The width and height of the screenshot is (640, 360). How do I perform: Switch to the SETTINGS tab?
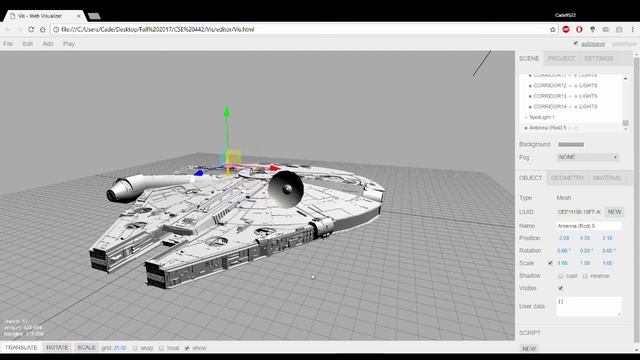598,58
